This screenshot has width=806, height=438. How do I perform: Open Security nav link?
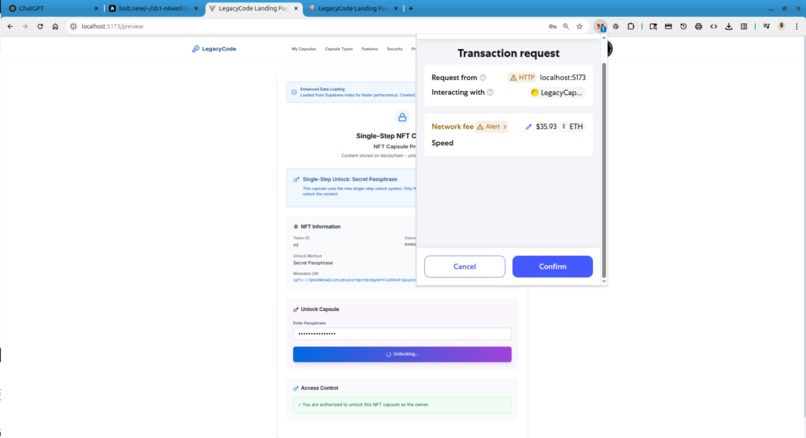(x=394, y=49)
